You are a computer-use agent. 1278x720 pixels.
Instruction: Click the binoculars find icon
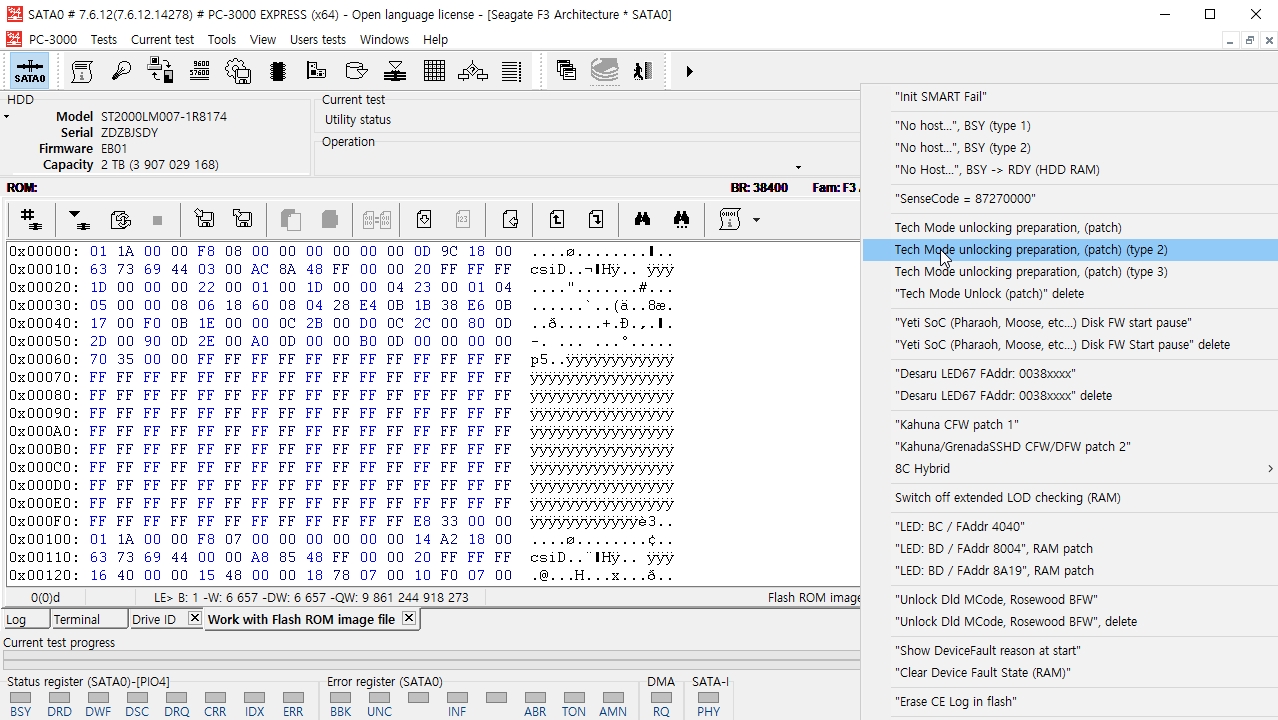[642, 220]
